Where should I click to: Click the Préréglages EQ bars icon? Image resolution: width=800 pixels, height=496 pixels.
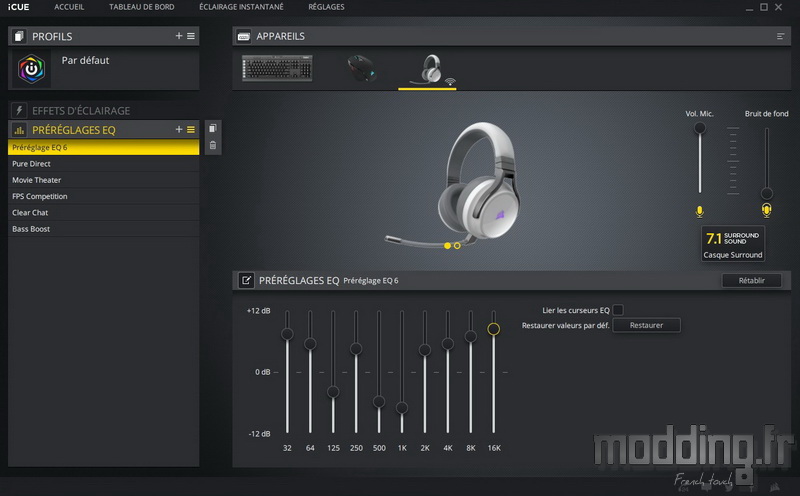point(19,130)
